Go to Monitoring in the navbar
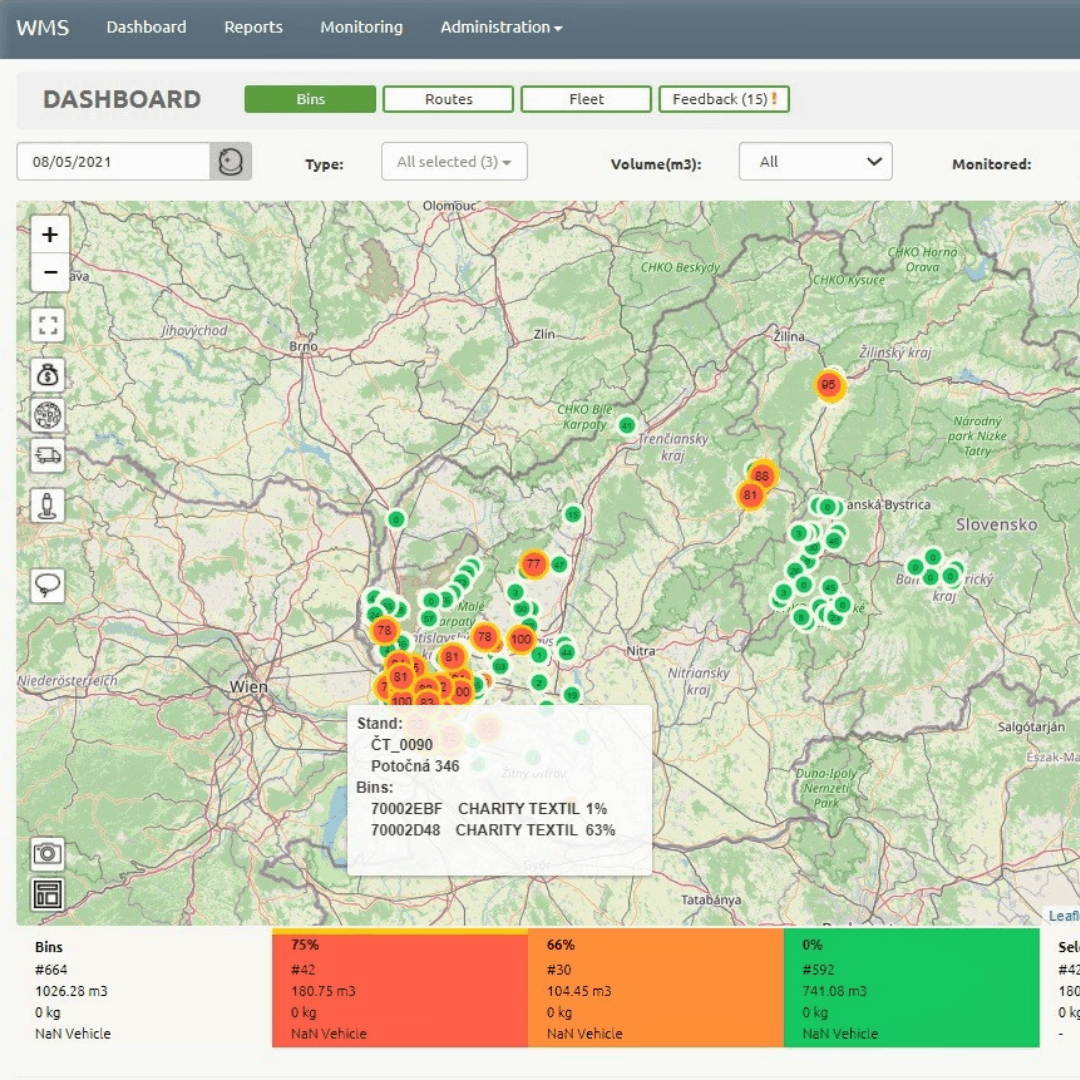This screenshot has width=1080, height=1080. pyautogui.click(x=361, y=27)
